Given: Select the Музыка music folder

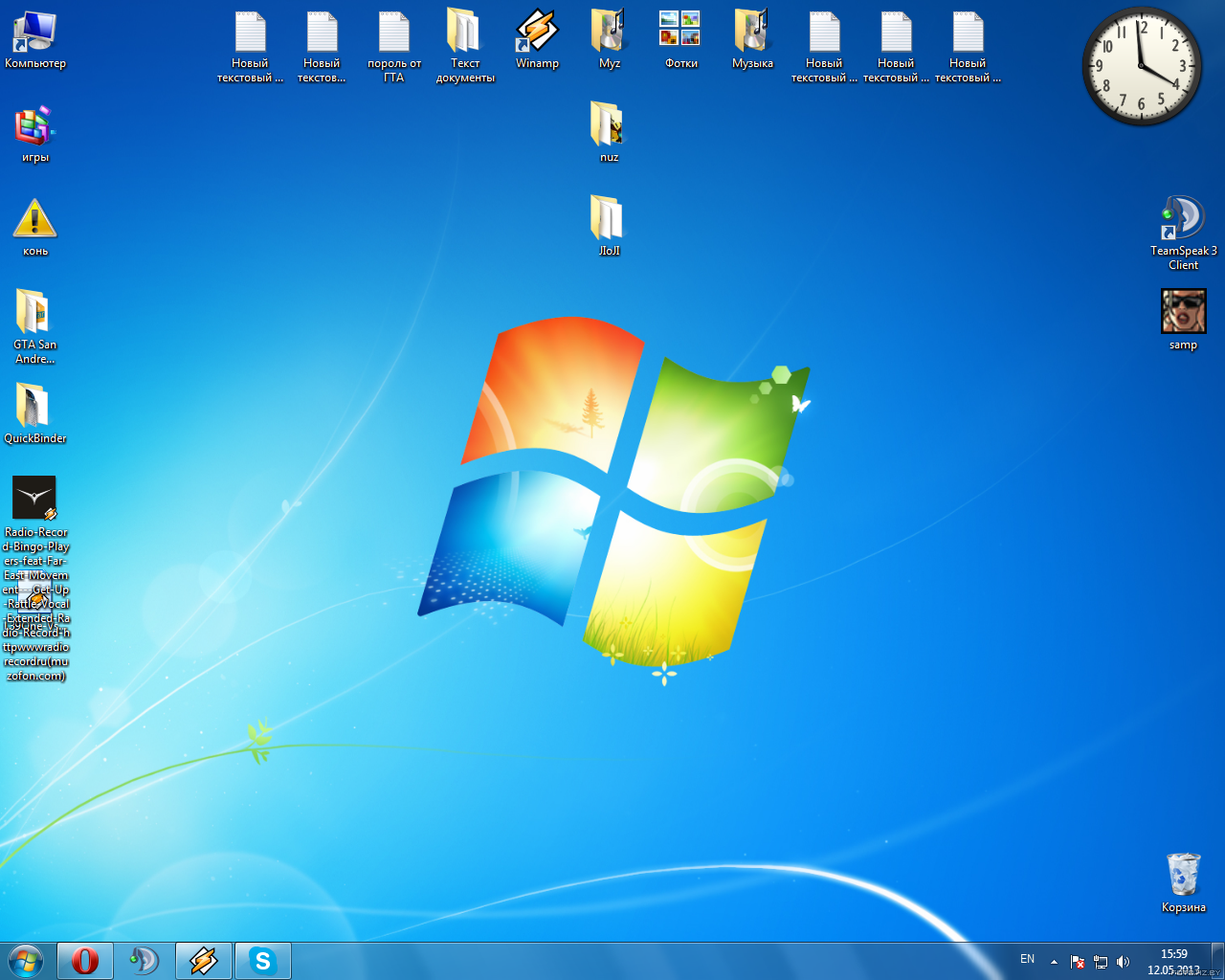Looking at the screenshot, I should click(752, 40).
